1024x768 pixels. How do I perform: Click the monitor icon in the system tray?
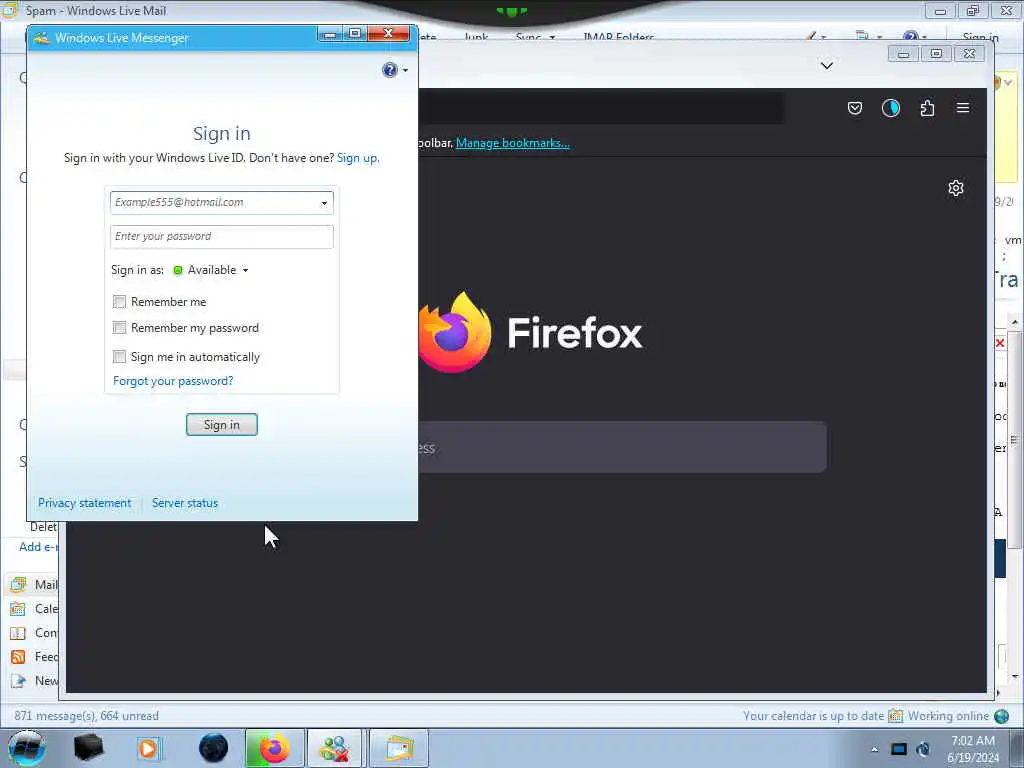pos(899,749)
